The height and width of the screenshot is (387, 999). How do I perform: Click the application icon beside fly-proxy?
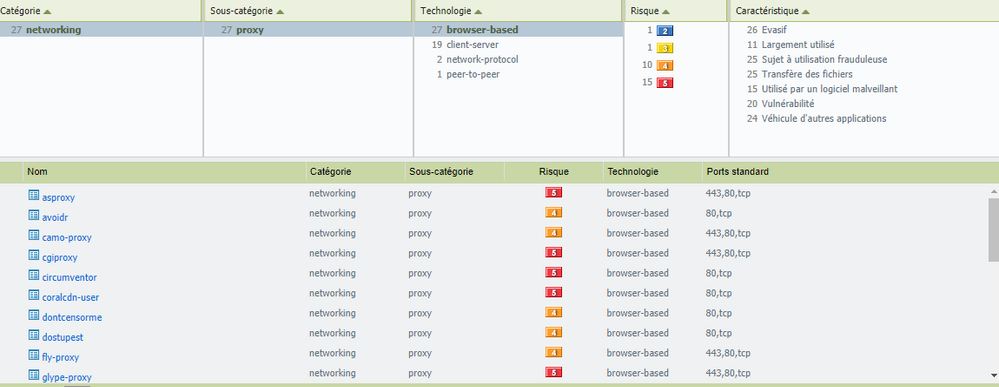click(34, 355)
